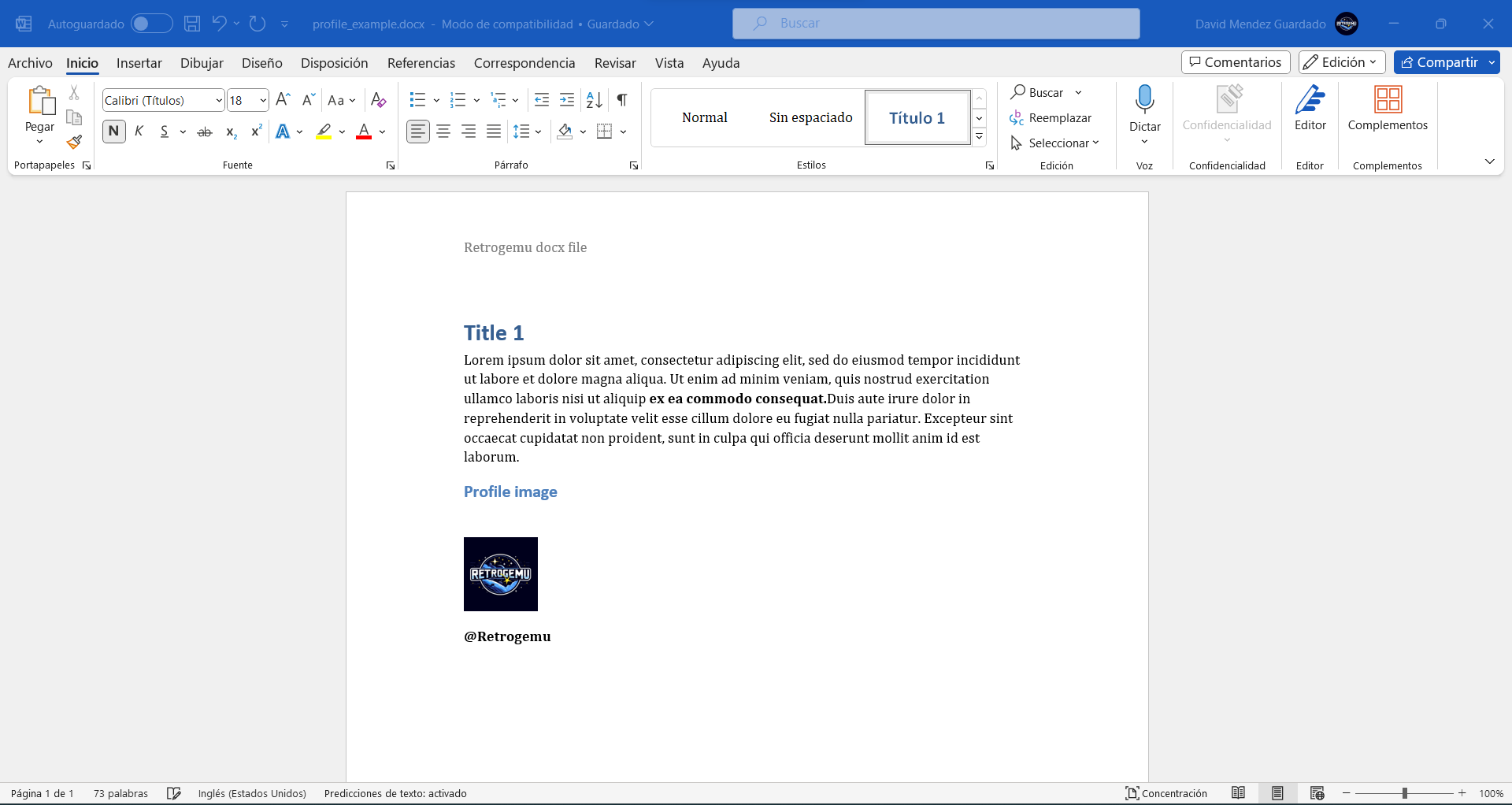Click the Concentración focus mode button
This screenshot has height=805, width=1512.
[x=1166, y=793]
